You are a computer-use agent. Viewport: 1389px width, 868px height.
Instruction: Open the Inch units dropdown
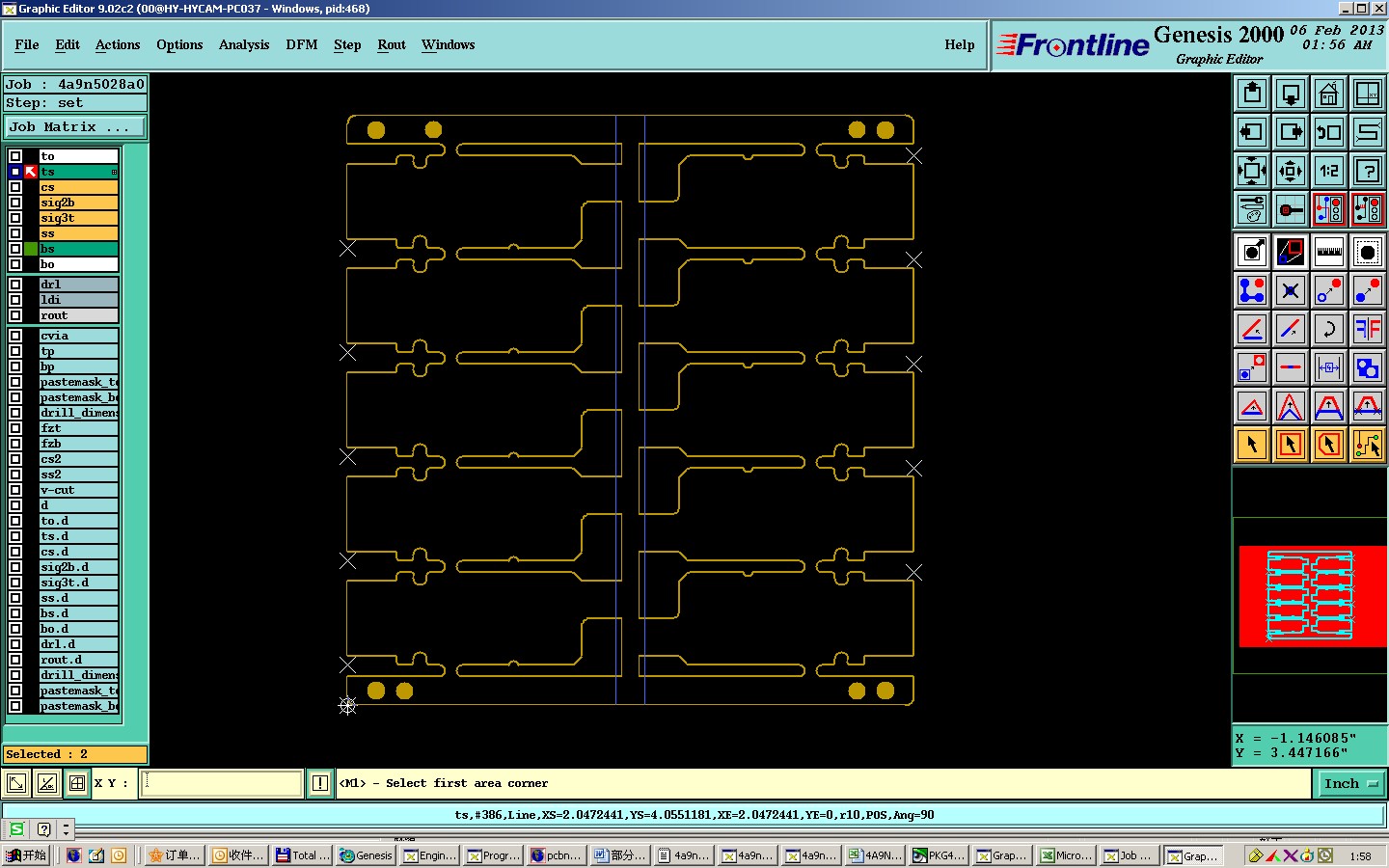tap(1350, 783)
